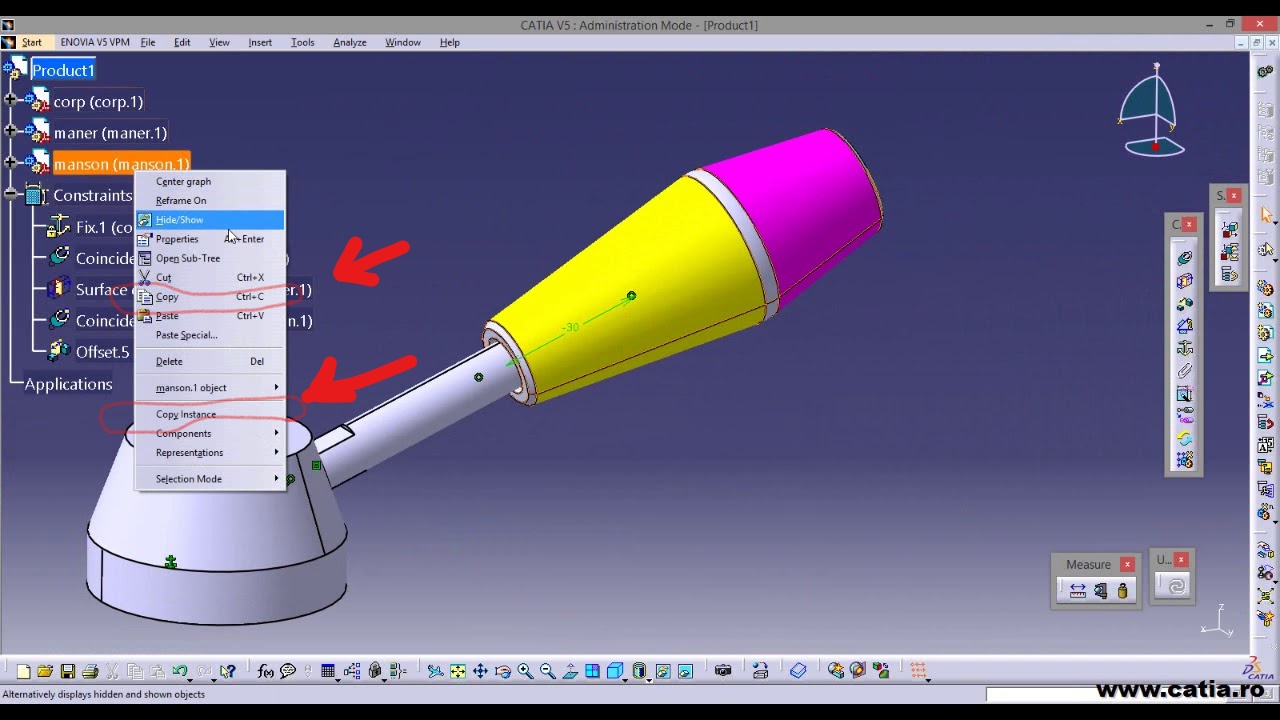
Task: Click the Select arrow tool on right toolbar
Action: pyautogui.click(x=1266, y=215)
